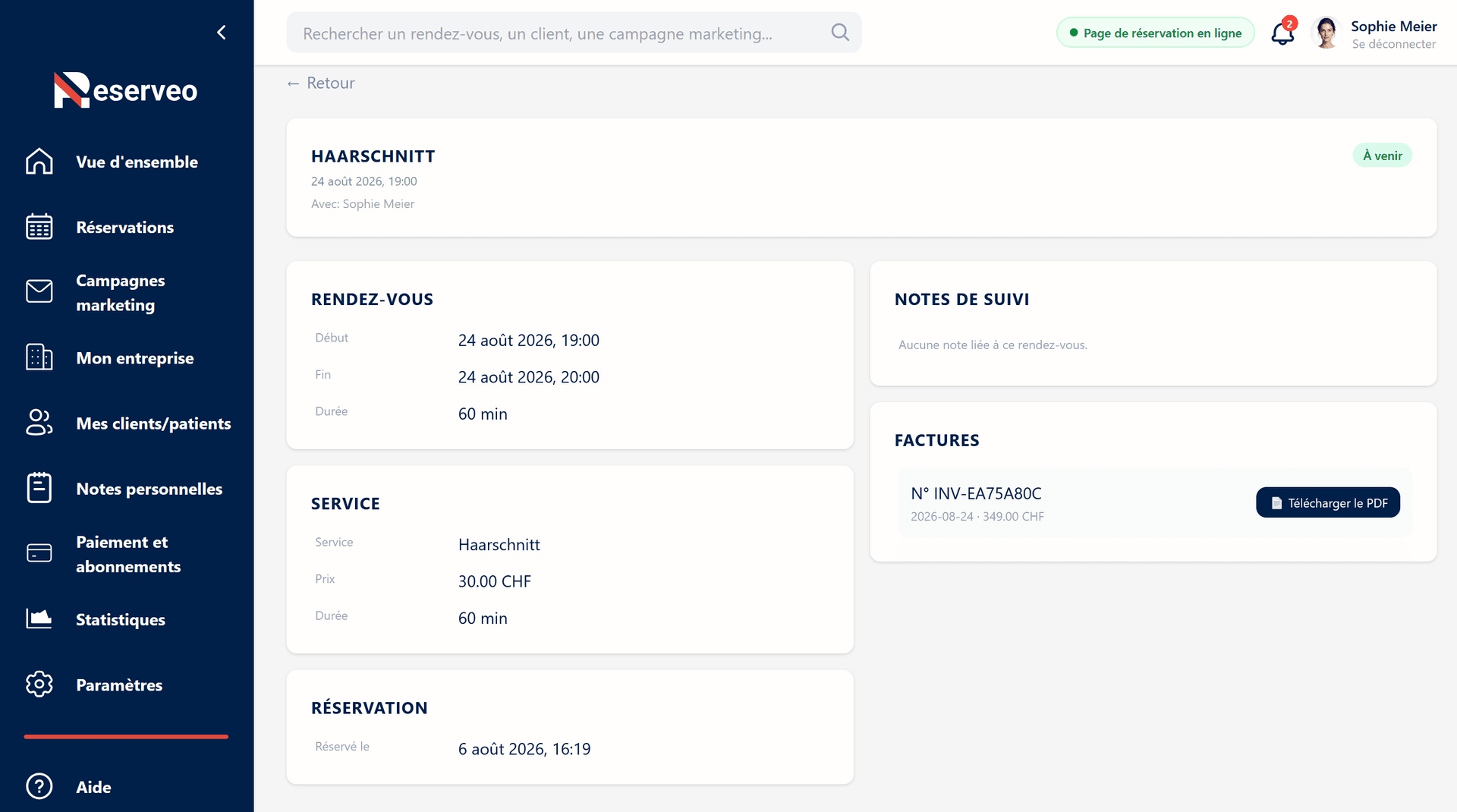Viewport: 1457px width, 812px height.
Task: Collapse the sidebar with the chevron arrow
Action: point(222,32)
